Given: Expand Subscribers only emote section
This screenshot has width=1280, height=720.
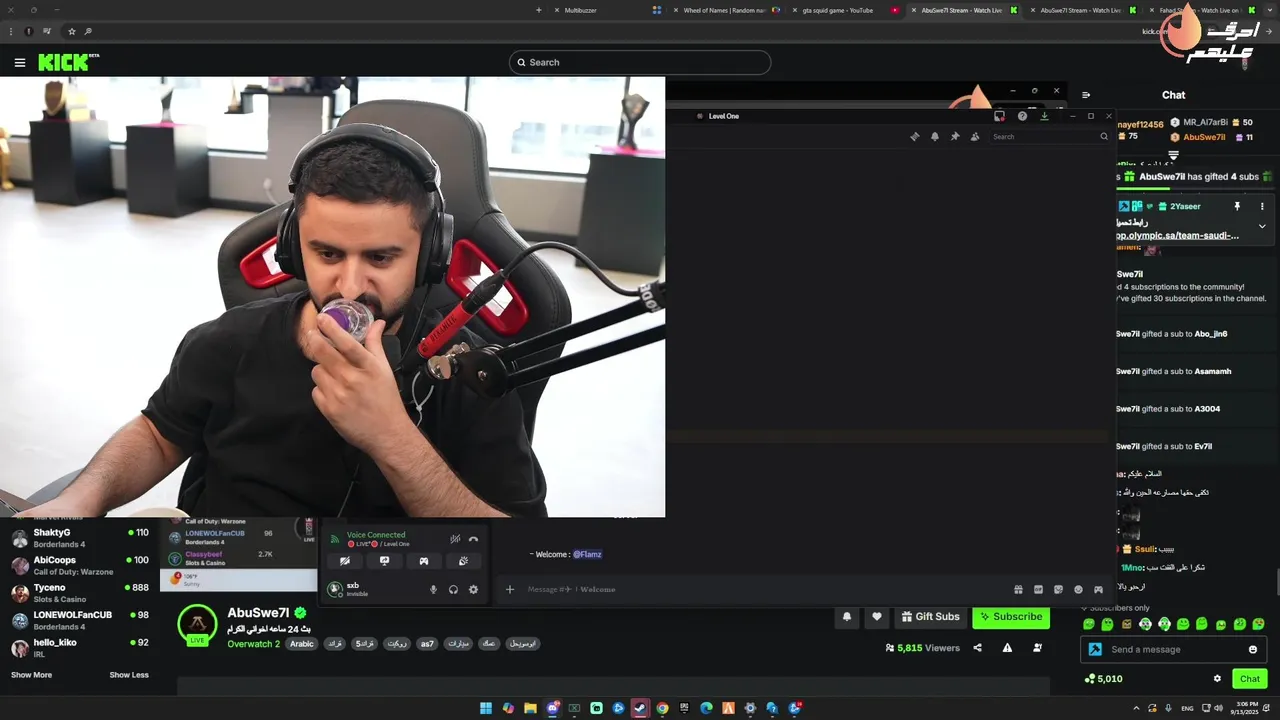Looking at the screenshot, I should [1115, 608].
